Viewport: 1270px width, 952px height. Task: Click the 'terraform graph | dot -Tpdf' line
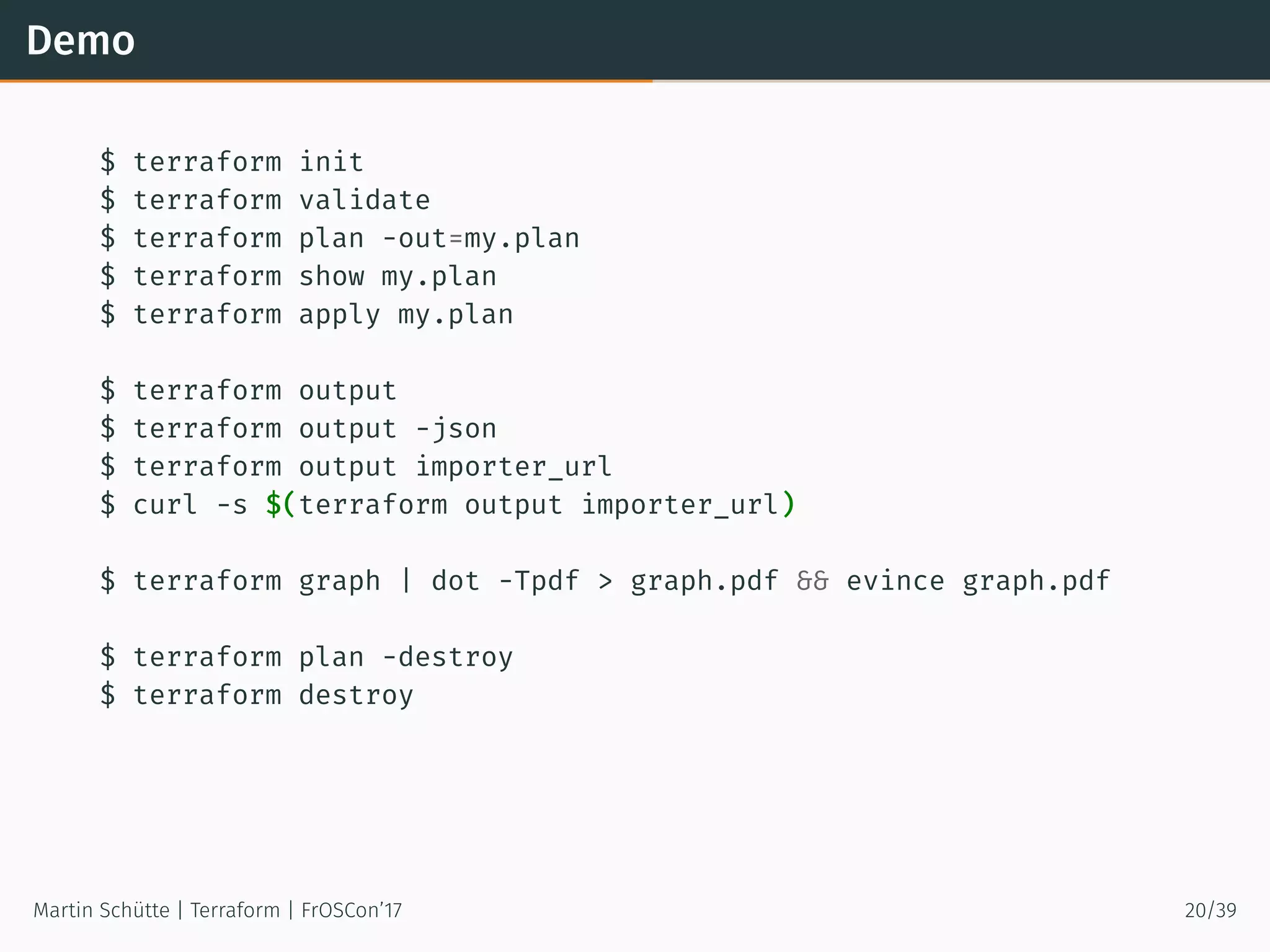point(605,581)
